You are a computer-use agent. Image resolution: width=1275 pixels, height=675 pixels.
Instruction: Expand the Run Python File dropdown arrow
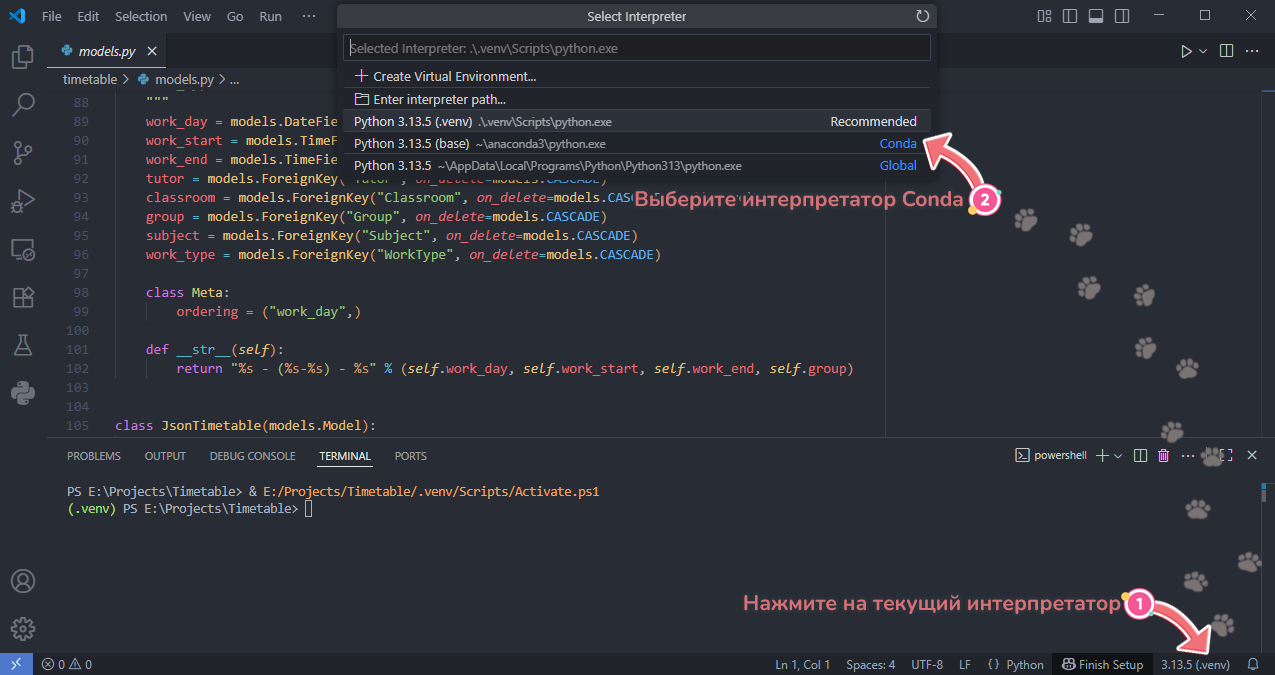point(1203,51)
